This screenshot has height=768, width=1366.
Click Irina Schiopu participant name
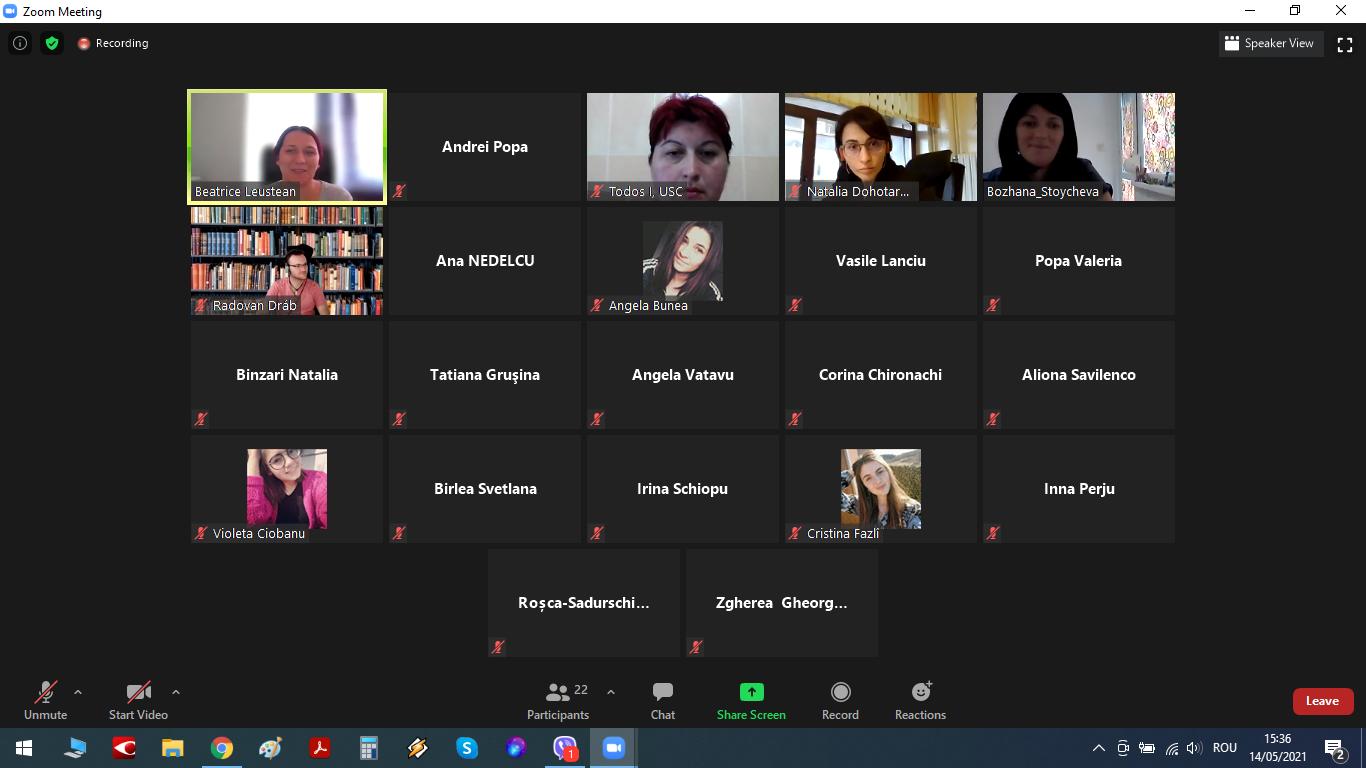tap(682, 489)
